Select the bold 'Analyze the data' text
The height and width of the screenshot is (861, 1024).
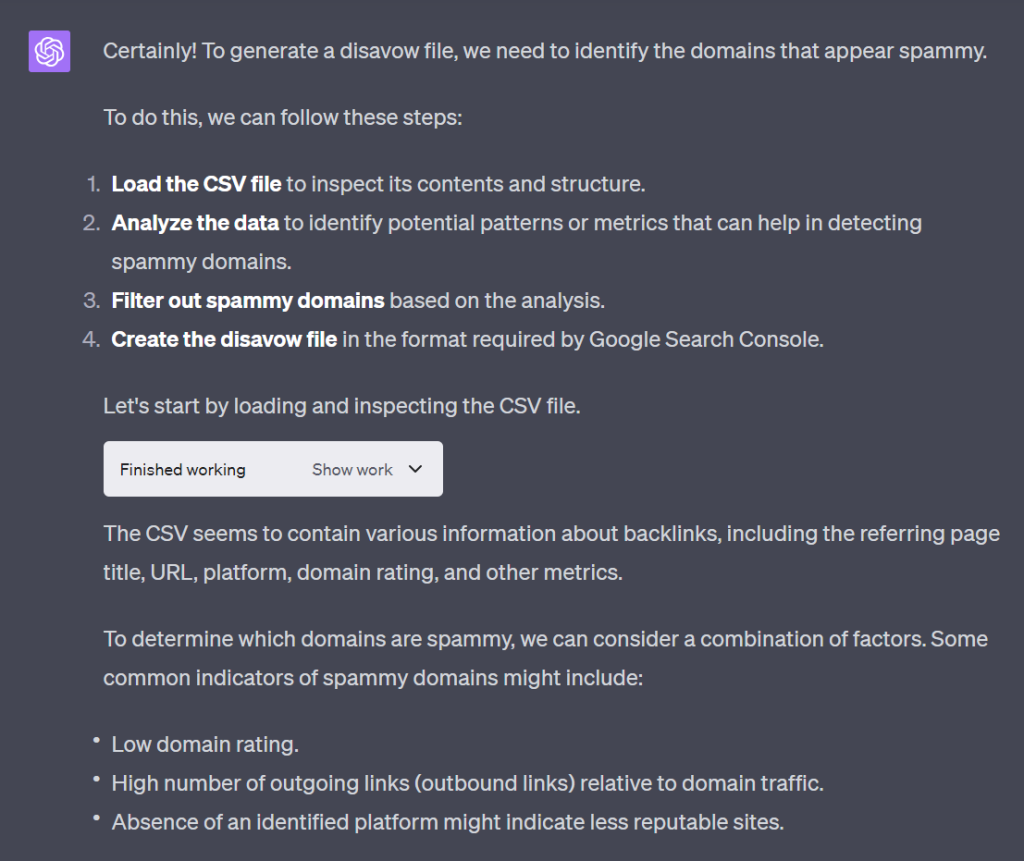point(195,223)
